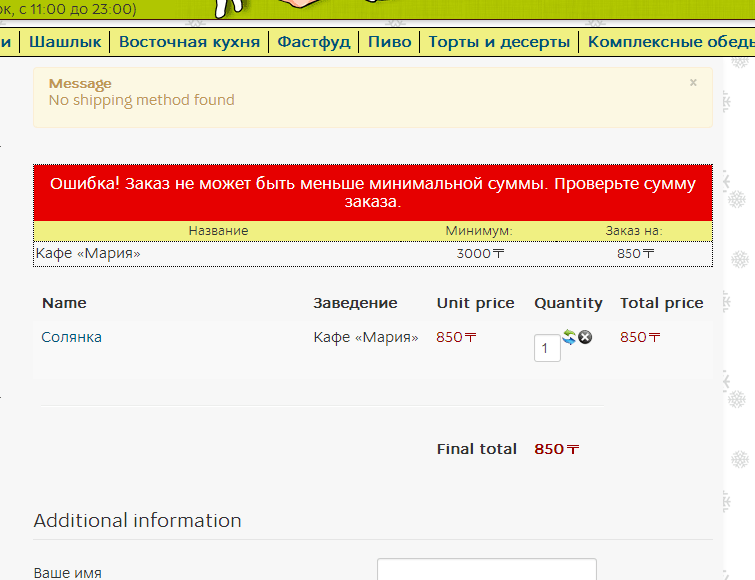
Task: Open the Шашлык menu category
Action: tap(65, 42)
